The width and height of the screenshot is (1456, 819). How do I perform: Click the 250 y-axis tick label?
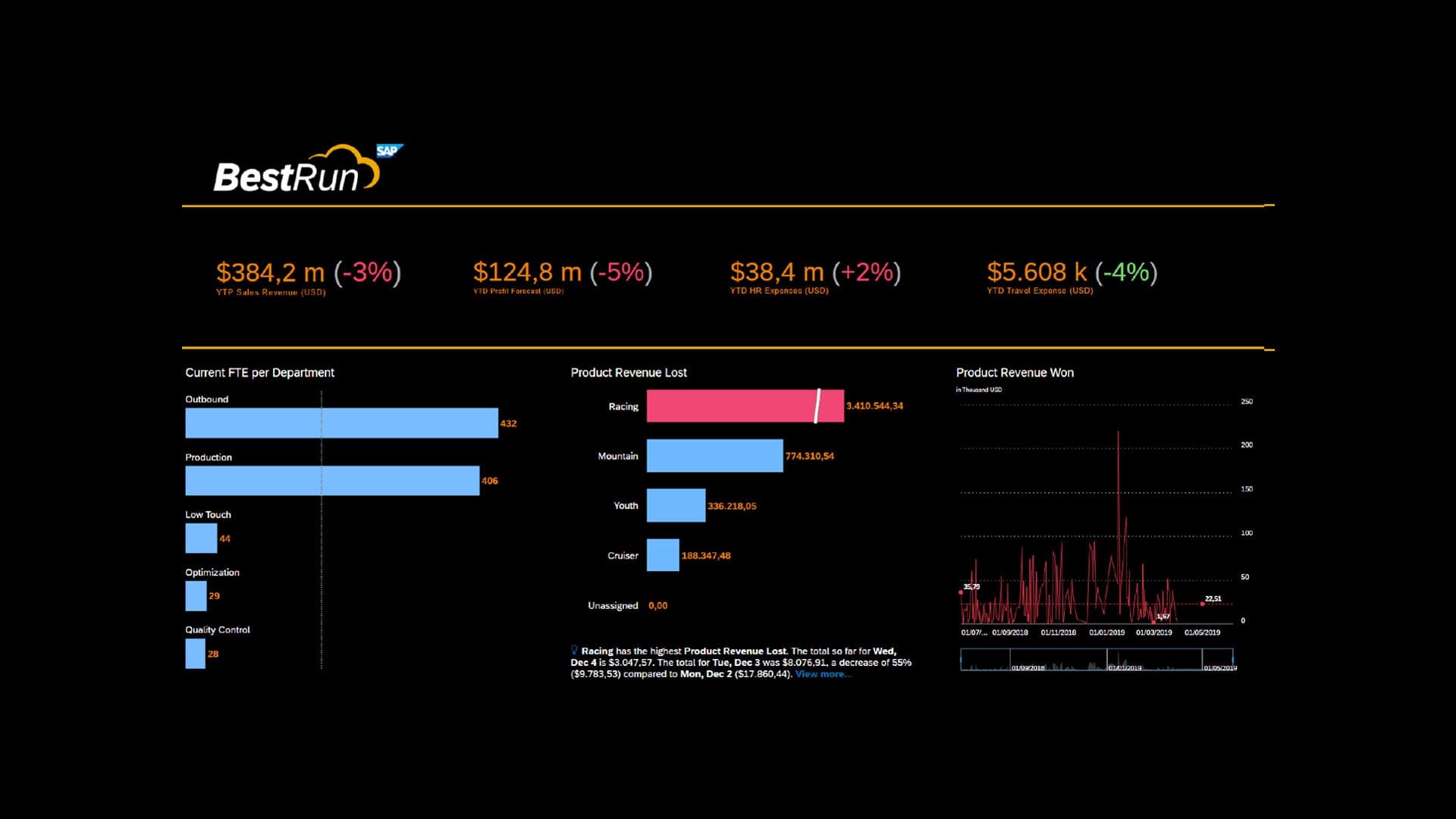click(1247, 401)
